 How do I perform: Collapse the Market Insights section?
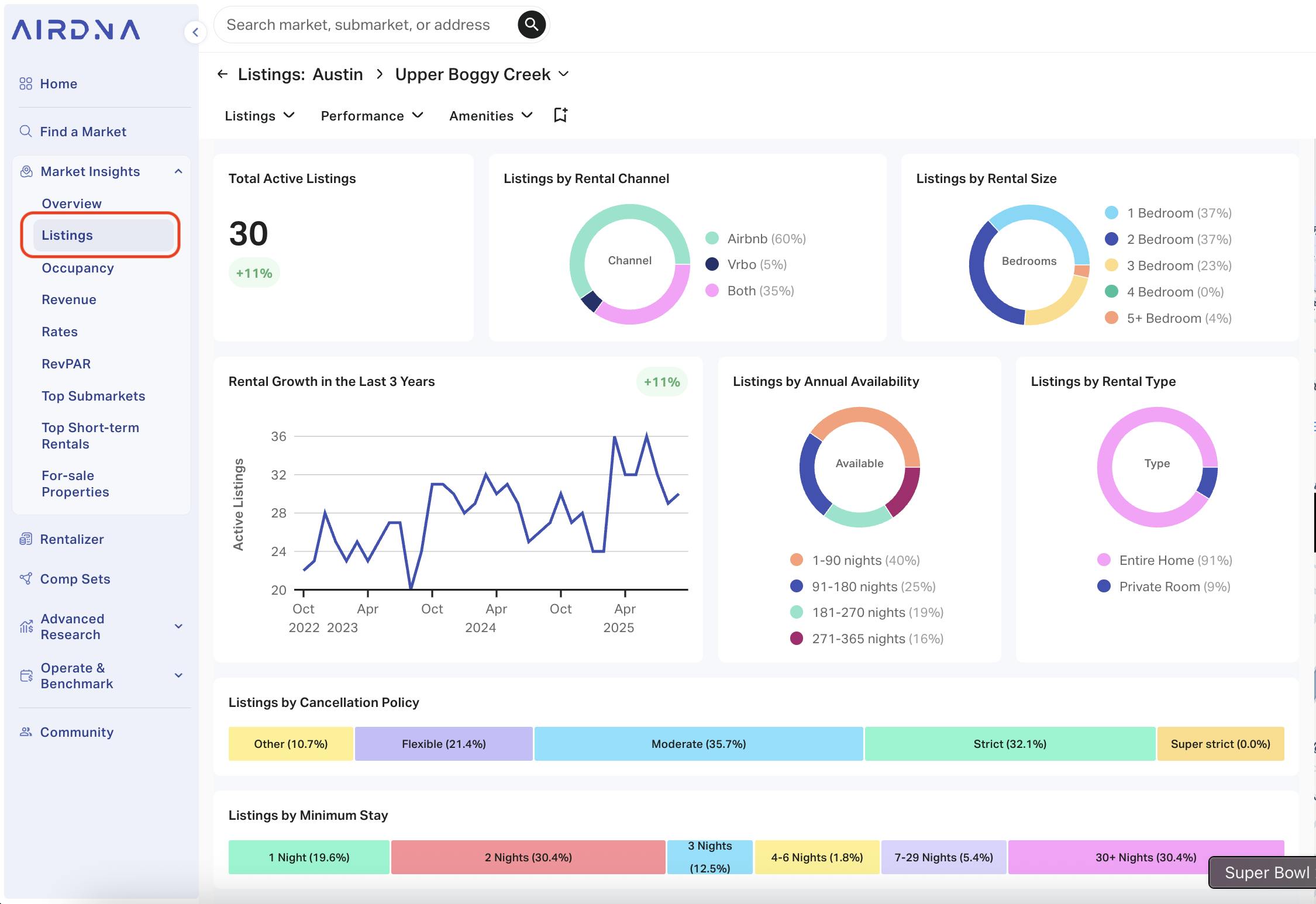click(x=178, y=171)
